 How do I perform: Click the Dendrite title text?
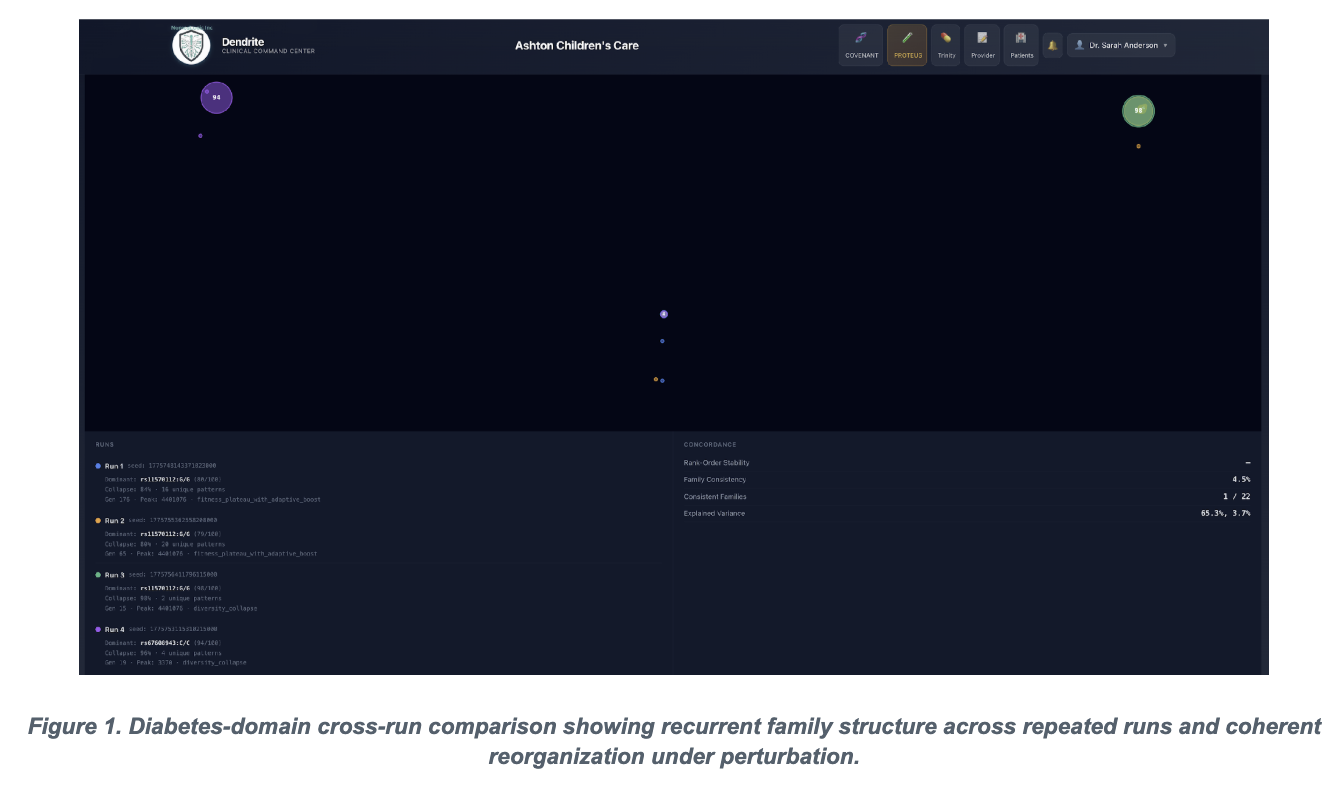241,41
